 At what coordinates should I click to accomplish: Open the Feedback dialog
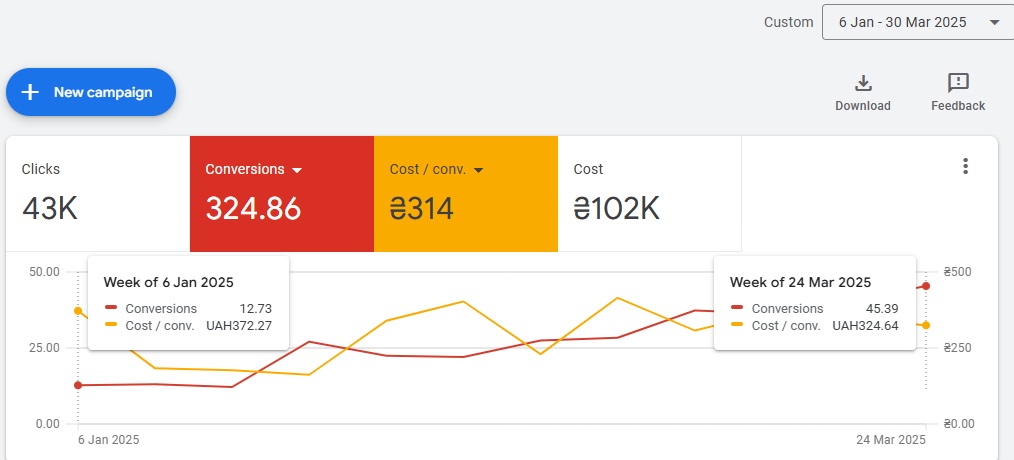click(x=958, y=93)
